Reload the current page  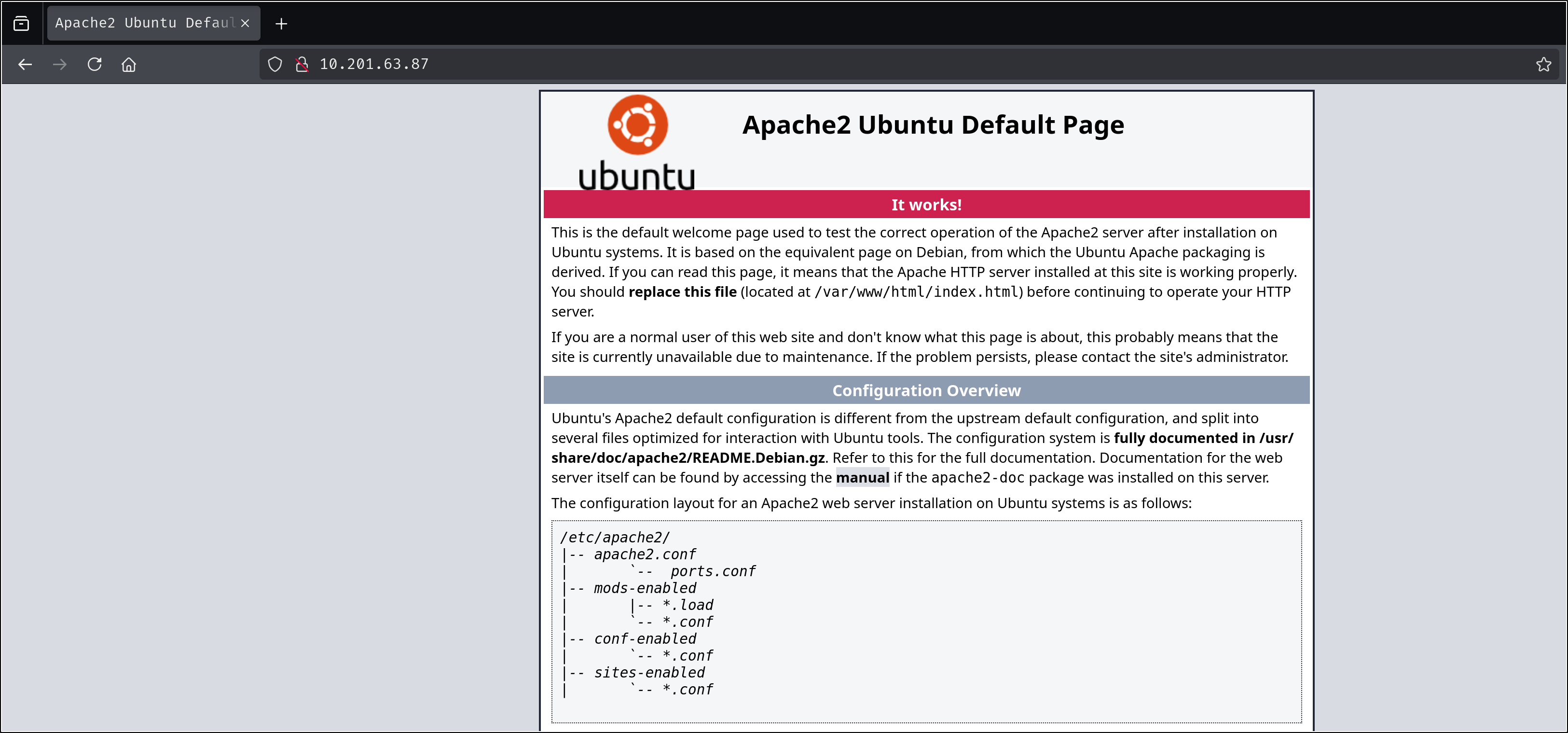(x=95, y=65)
